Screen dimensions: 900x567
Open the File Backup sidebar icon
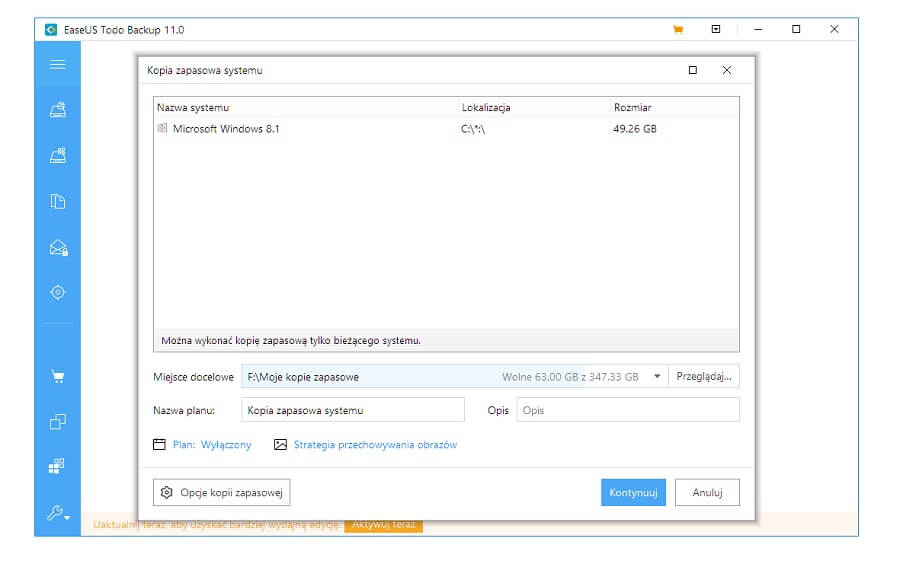coord(57,201)
